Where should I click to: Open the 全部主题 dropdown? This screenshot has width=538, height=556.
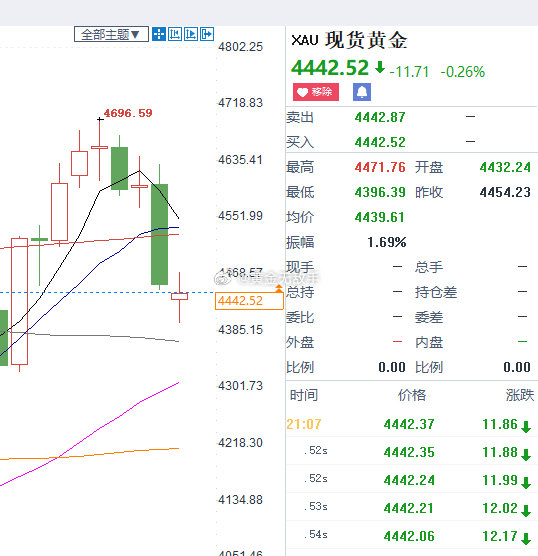[111, 34]
